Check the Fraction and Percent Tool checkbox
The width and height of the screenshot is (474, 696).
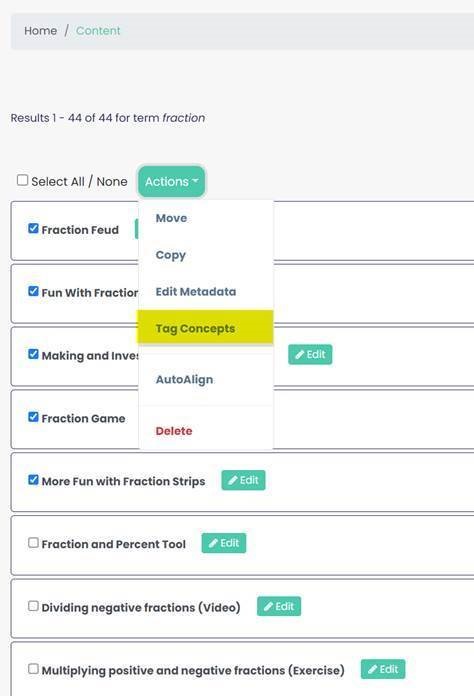[33, 543]
